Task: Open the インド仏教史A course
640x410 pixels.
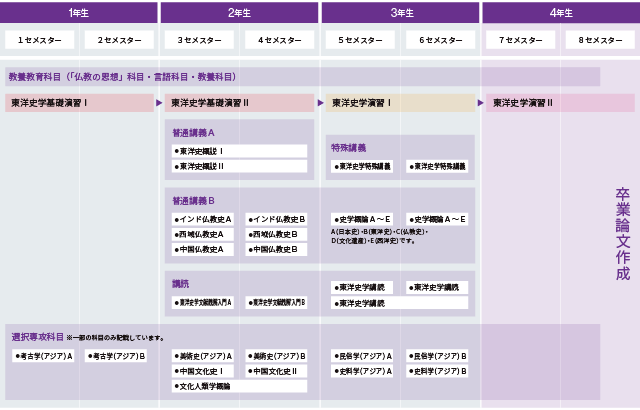Action: [203, 219]
